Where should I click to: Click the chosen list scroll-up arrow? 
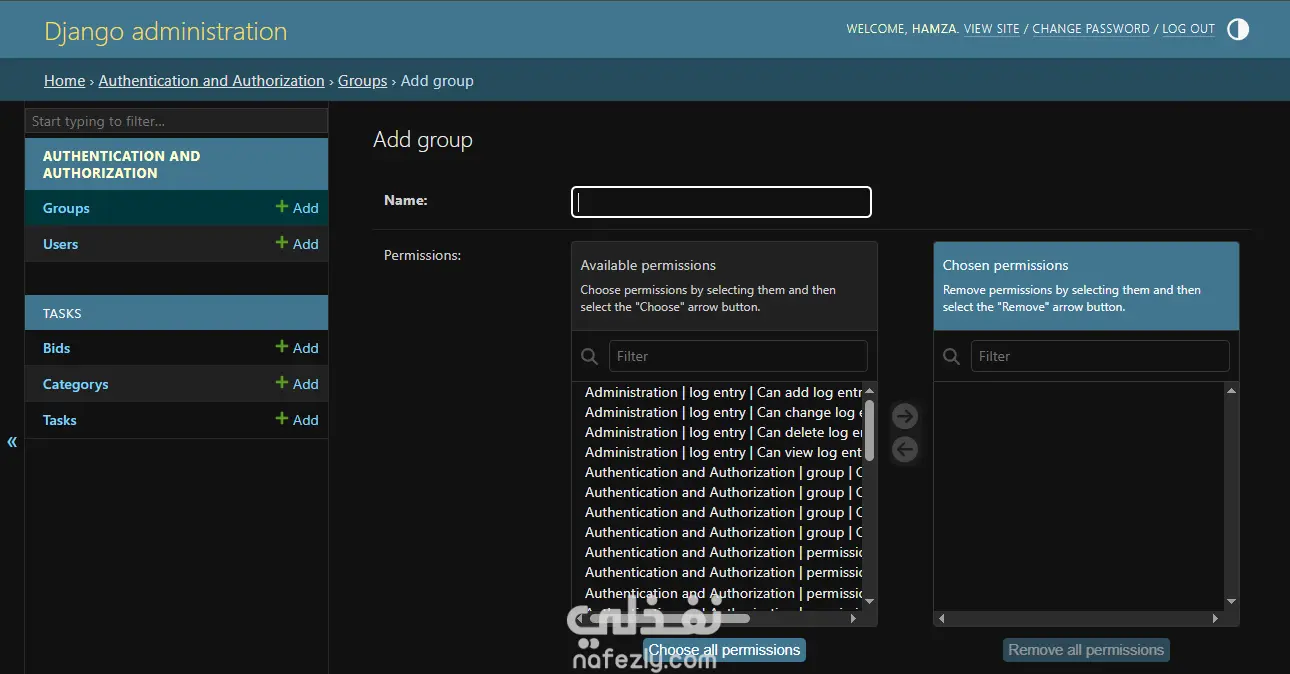point(1231,391)
